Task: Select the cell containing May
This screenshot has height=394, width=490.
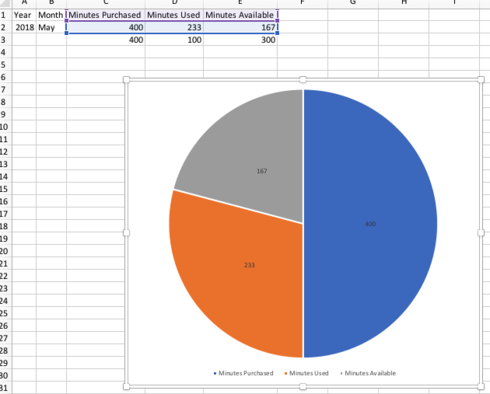Action: pos(51,27)
